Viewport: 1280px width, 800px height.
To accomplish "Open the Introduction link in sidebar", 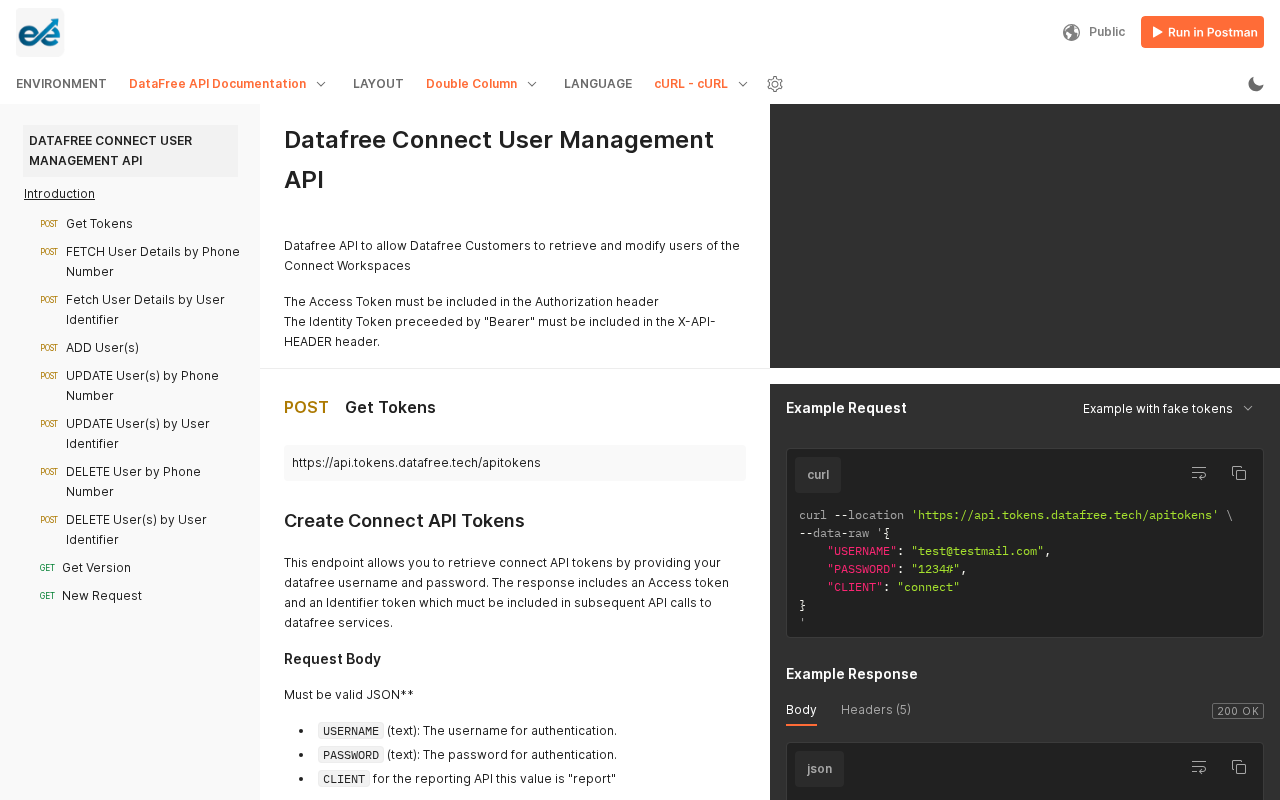I will (59, 194).
